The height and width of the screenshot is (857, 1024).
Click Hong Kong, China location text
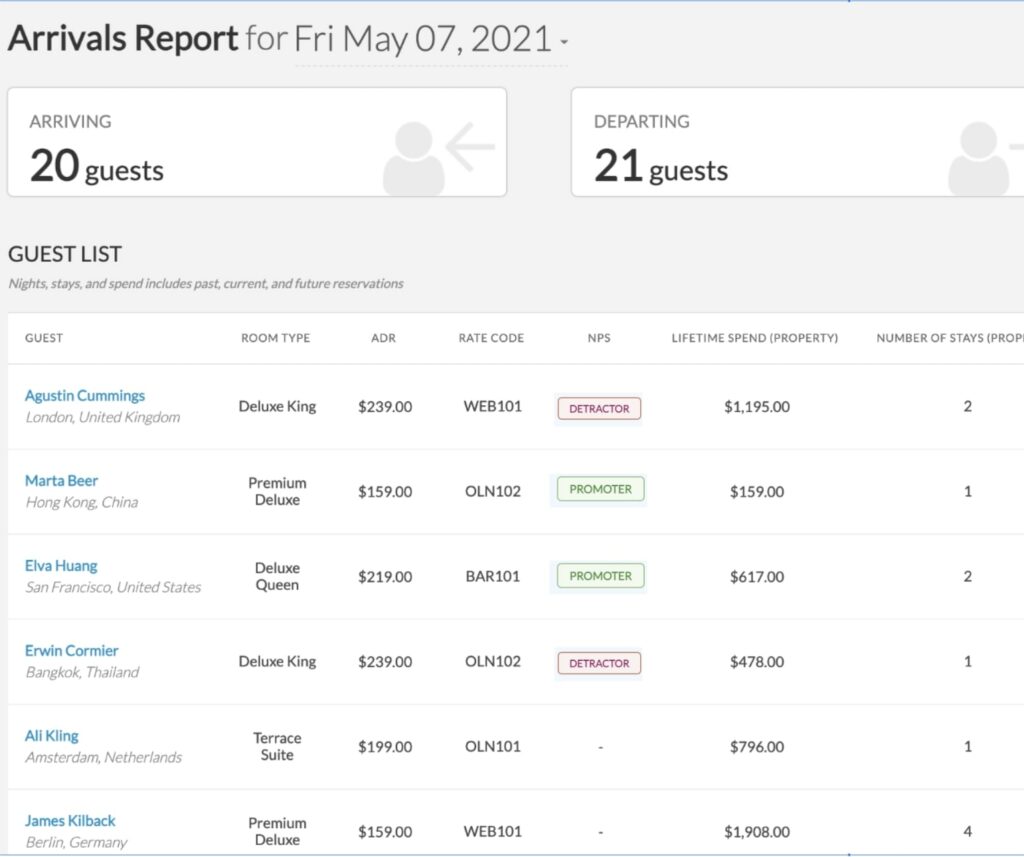coord(82,502)
